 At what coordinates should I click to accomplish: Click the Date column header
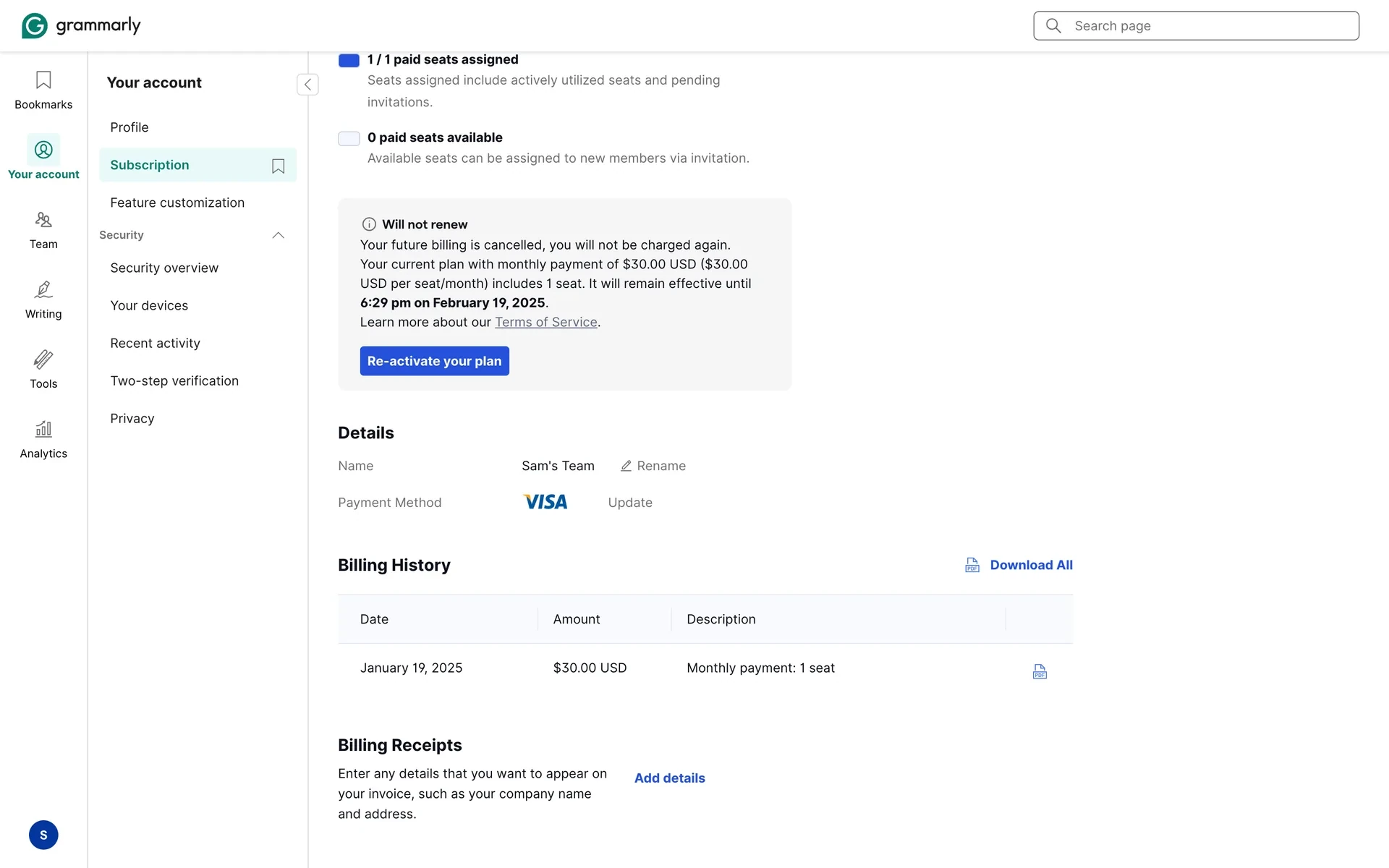(x=374, y=619)
